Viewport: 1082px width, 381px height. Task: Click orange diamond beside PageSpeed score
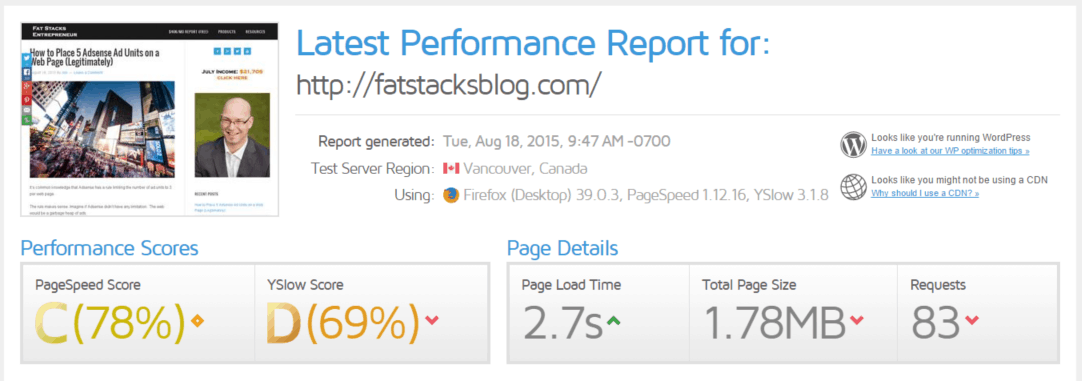point(198,320)
